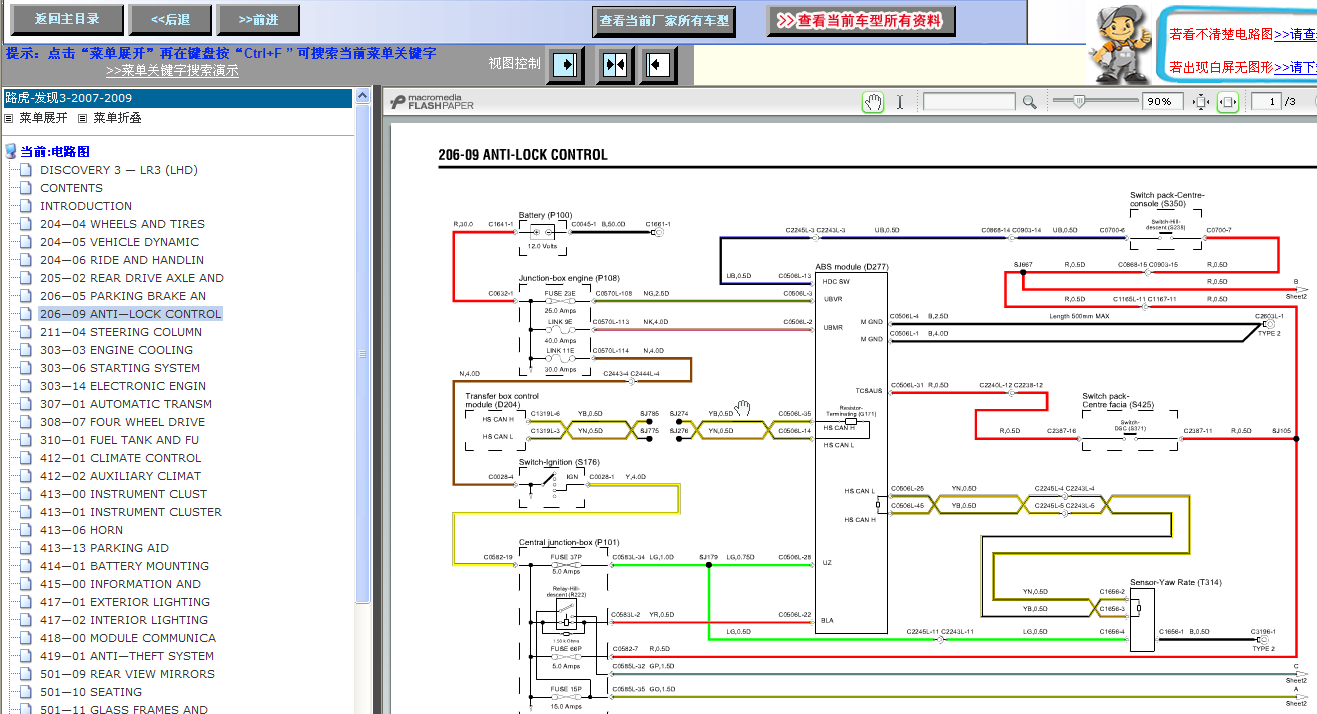Open 413—01 INSTRUMENT CLUSTER

point(131,512)
